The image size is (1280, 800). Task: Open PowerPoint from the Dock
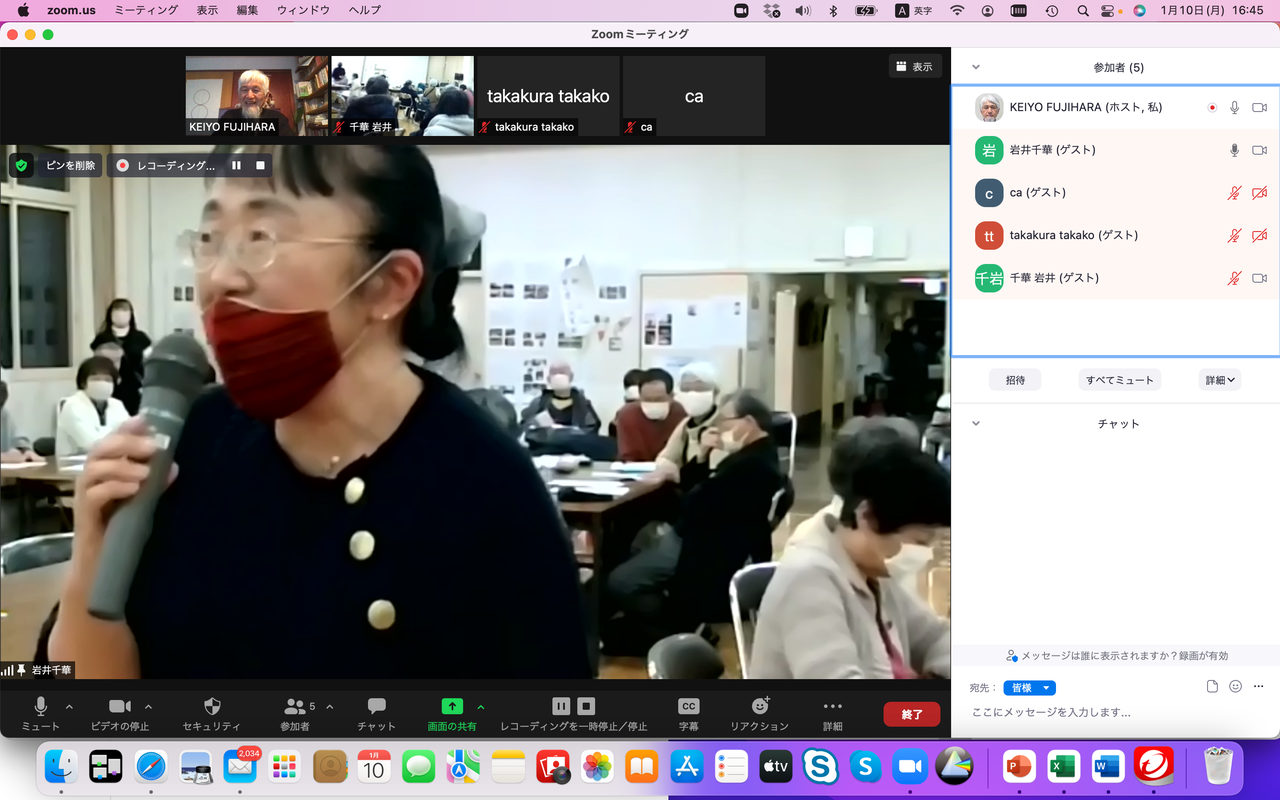(1019, 767)
